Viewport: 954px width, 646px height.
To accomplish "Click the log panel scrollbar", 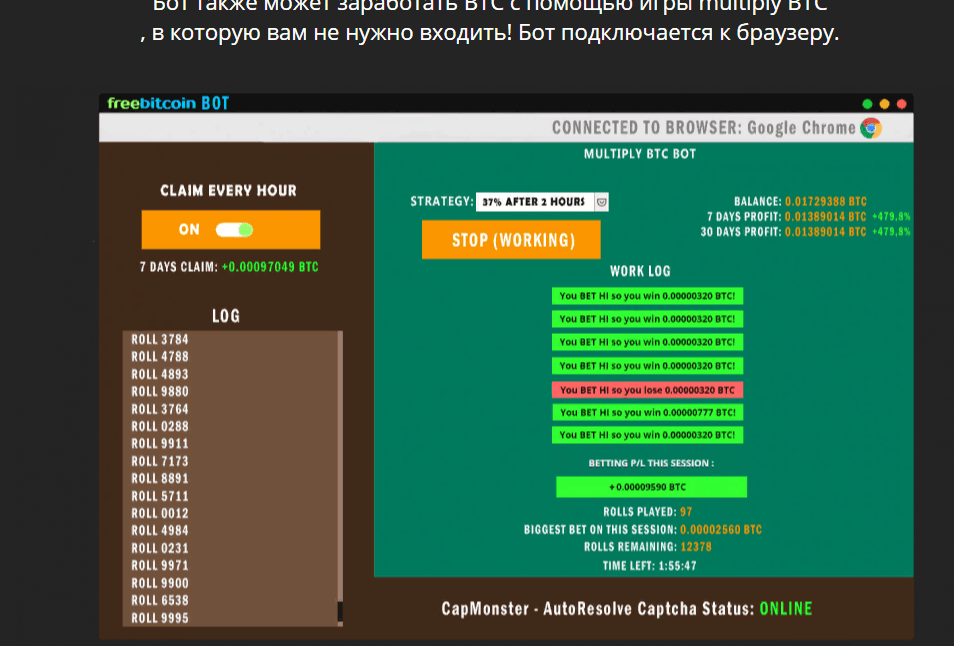I will point(340,470).
